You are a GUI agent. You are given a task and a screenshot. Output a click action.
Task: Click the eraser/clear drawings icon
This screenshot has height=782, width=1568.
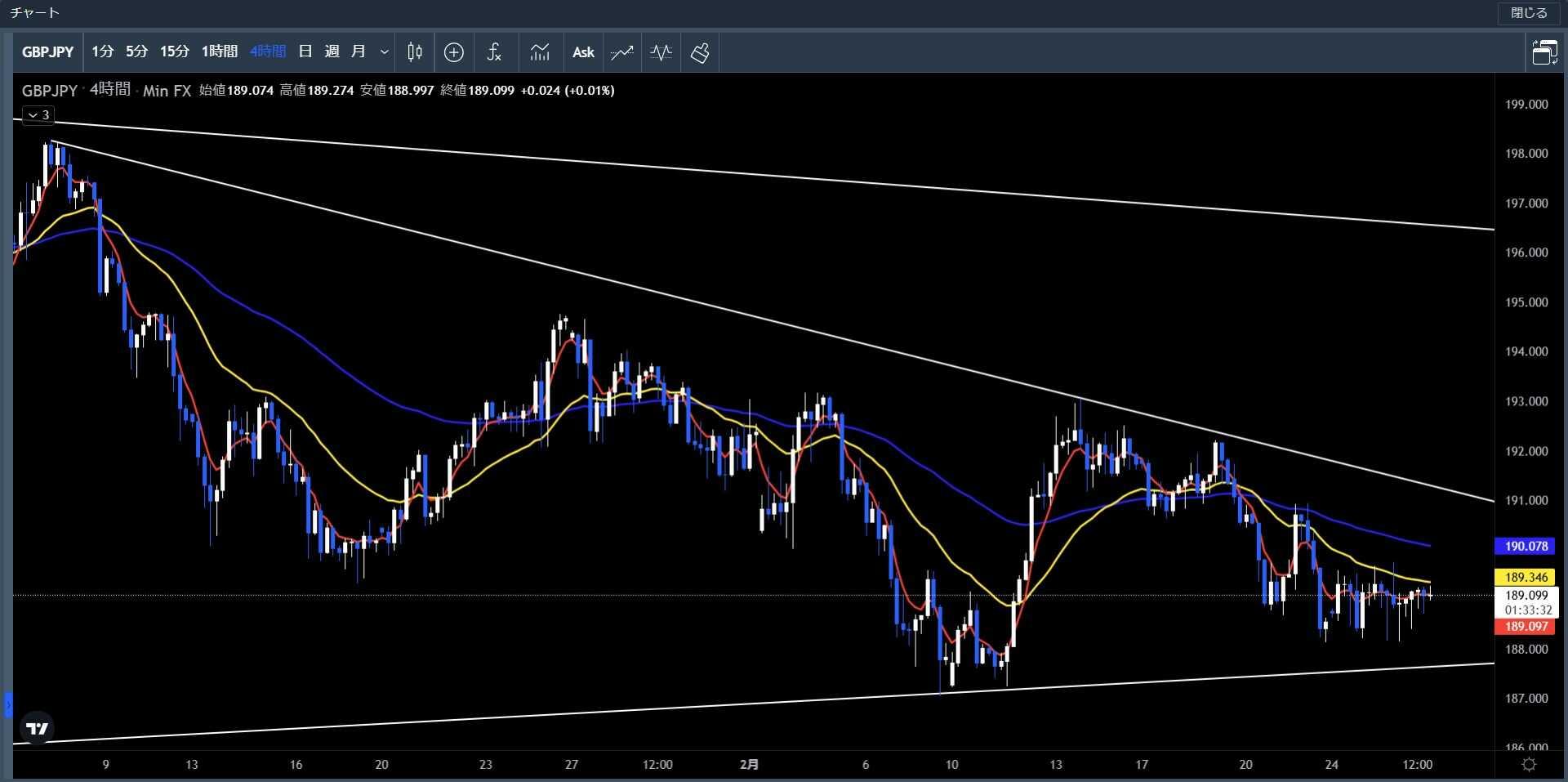(700, 52)
